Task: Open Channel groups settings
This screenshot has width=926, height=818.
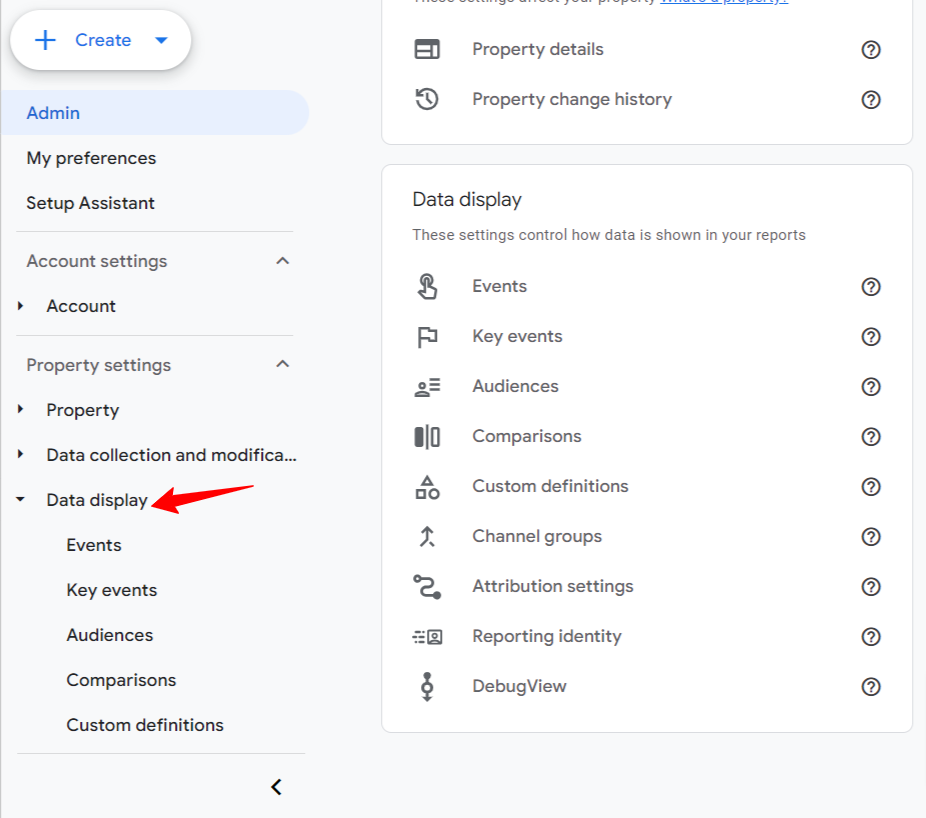Action: point(537,537)
